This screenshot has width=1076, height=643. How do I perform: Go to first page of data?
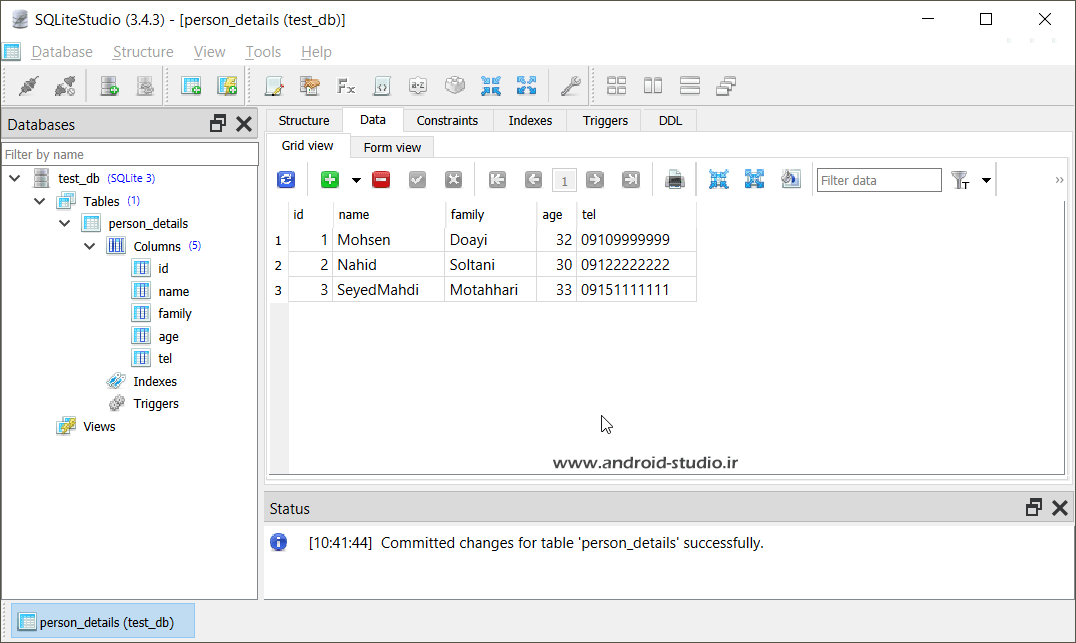pyautogui.click(x=498, y=180)
